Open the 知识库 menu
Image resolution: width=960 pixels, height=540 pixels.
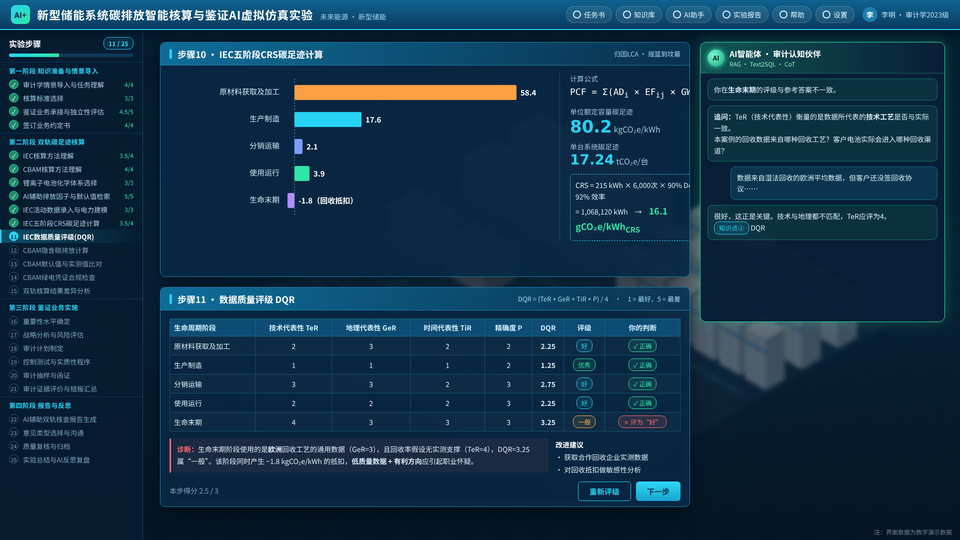(x=639, y=15)
